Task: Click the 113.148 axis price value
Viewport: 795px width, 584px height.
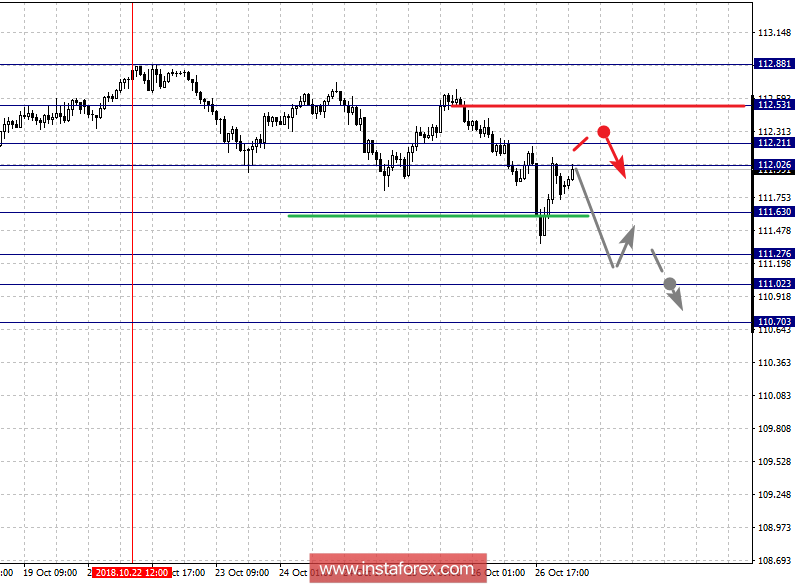Action: 774,33
